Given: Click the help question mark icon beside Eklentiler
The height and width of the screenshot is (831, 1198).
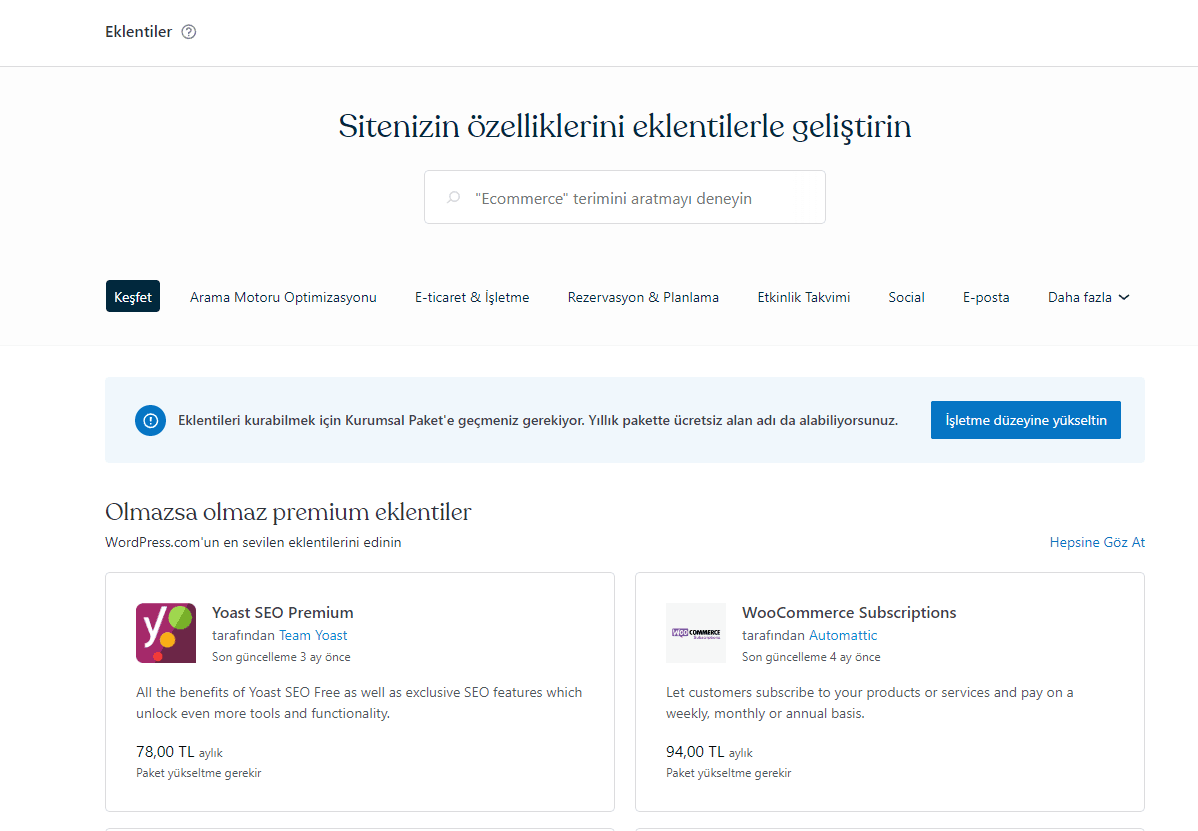Looking at the screenshot, I should click(189, 32).
